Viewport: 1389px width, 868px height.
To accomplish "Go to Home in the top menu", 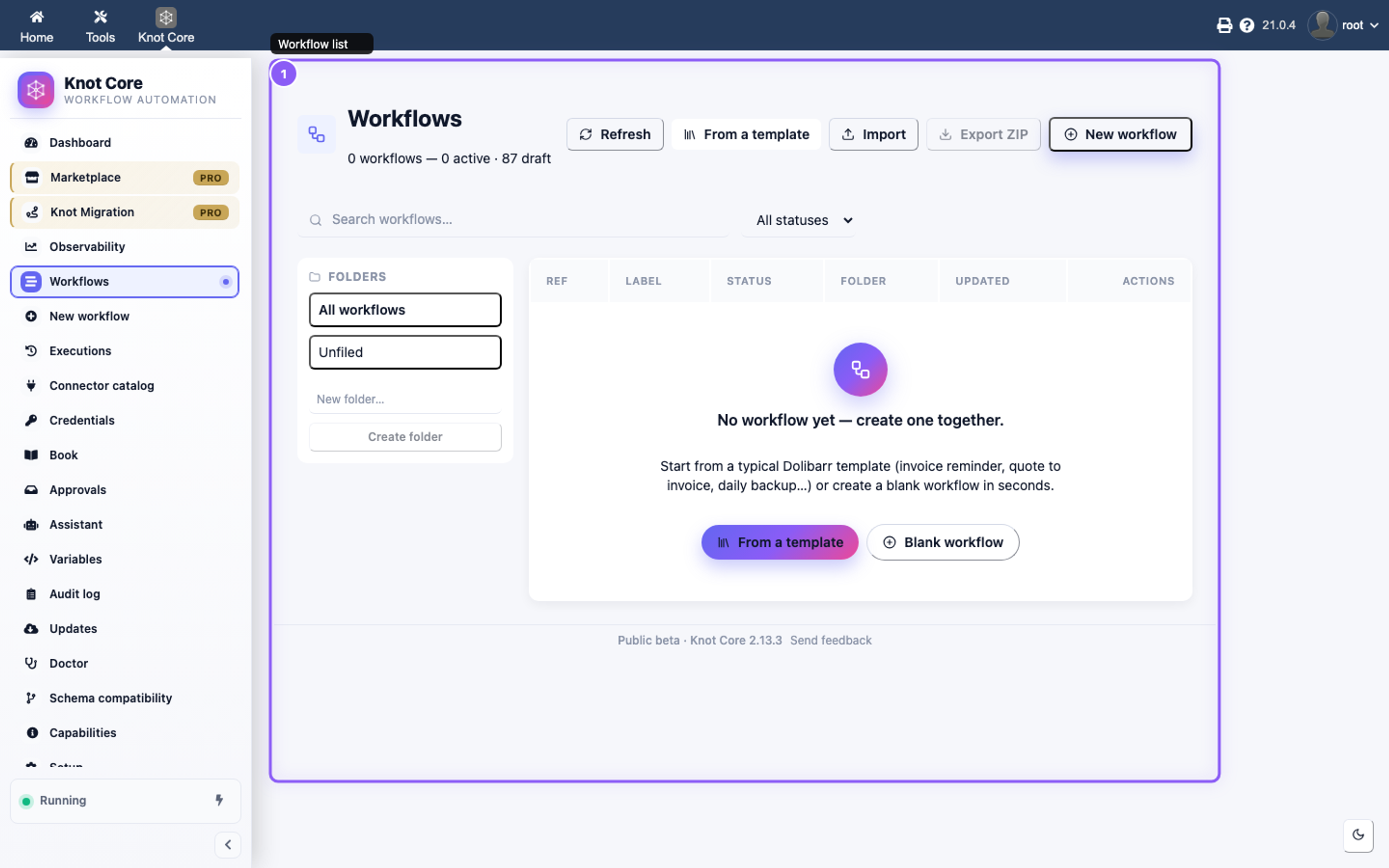I will (37, 27).
